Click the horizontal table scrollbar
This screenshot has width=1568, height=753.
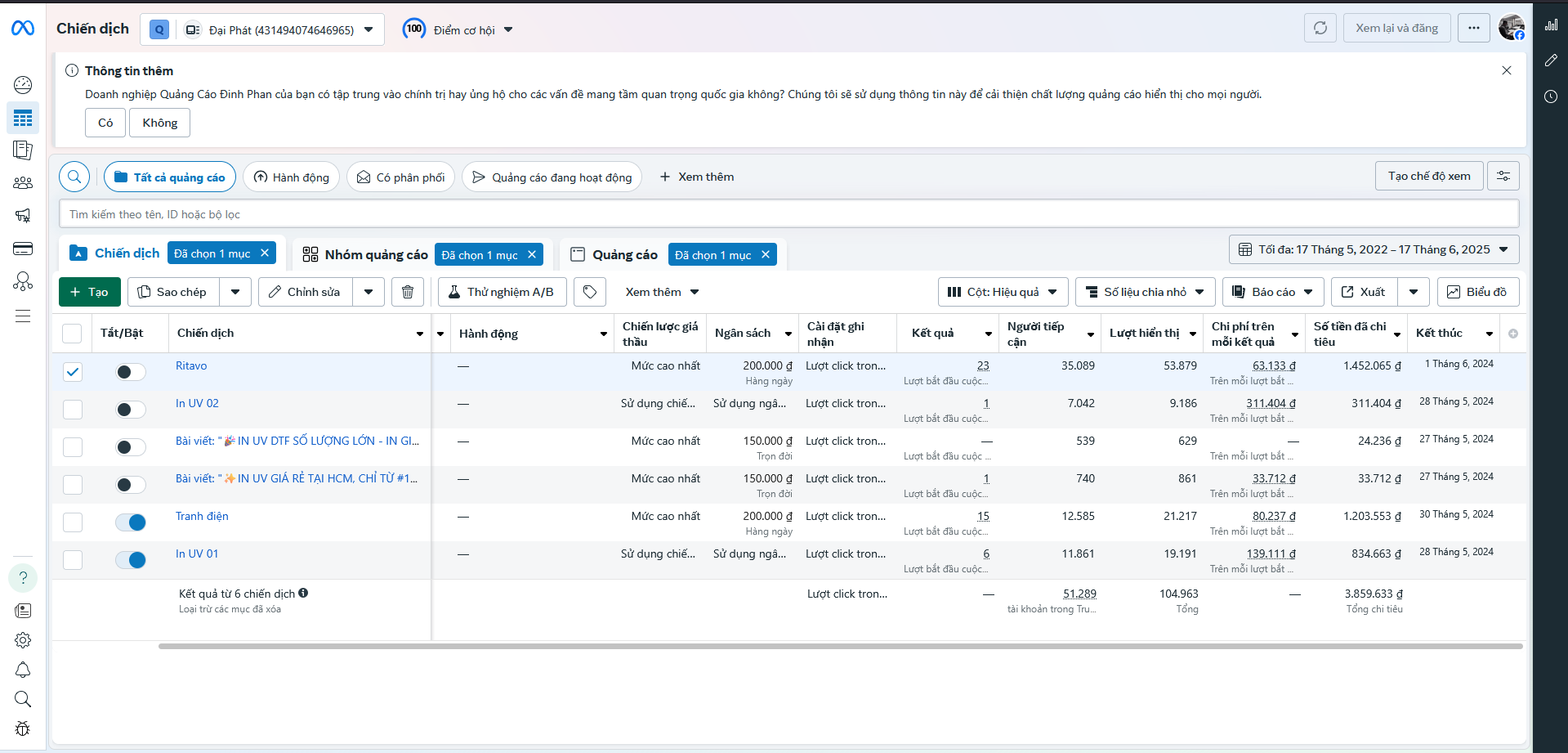coord(840,646)
